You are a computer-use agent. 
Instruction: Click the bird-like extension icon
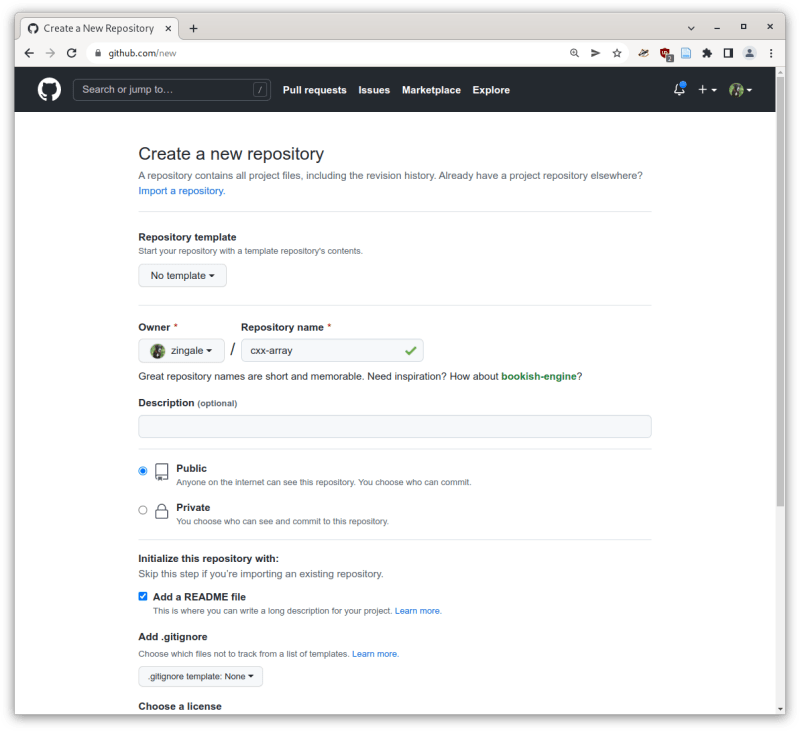click(x=644, y=53)
